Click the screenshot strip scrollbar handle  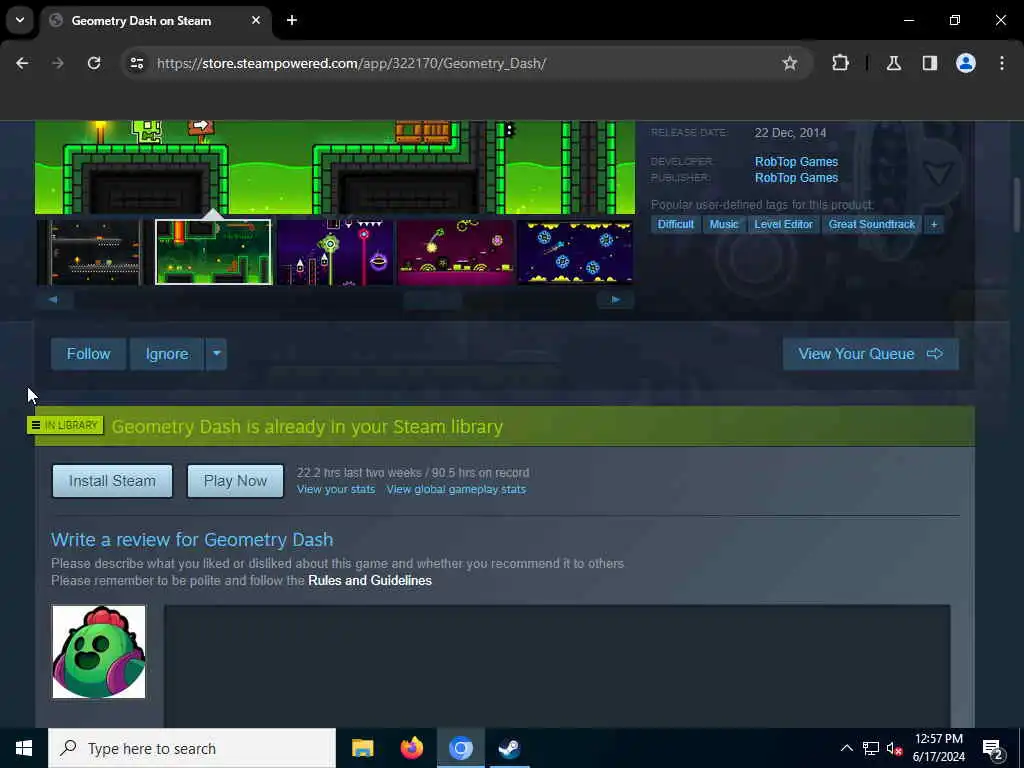pyautogui.click(x=433, y=300)
